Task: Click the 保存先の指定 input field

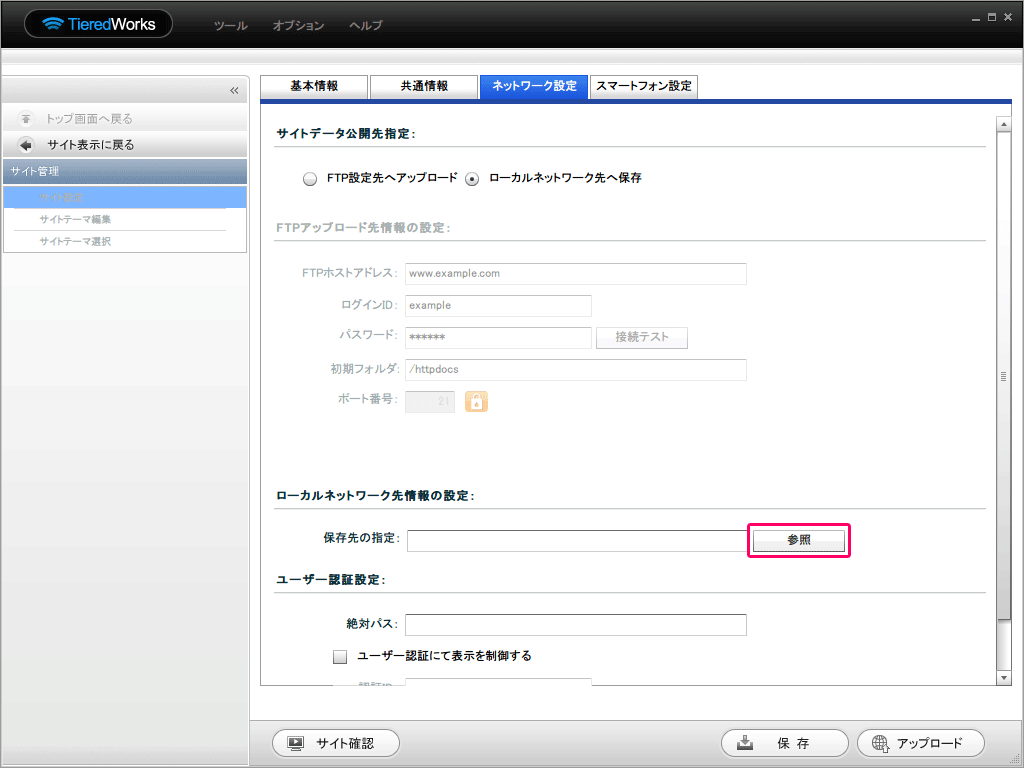Action: tap(576, 541)
